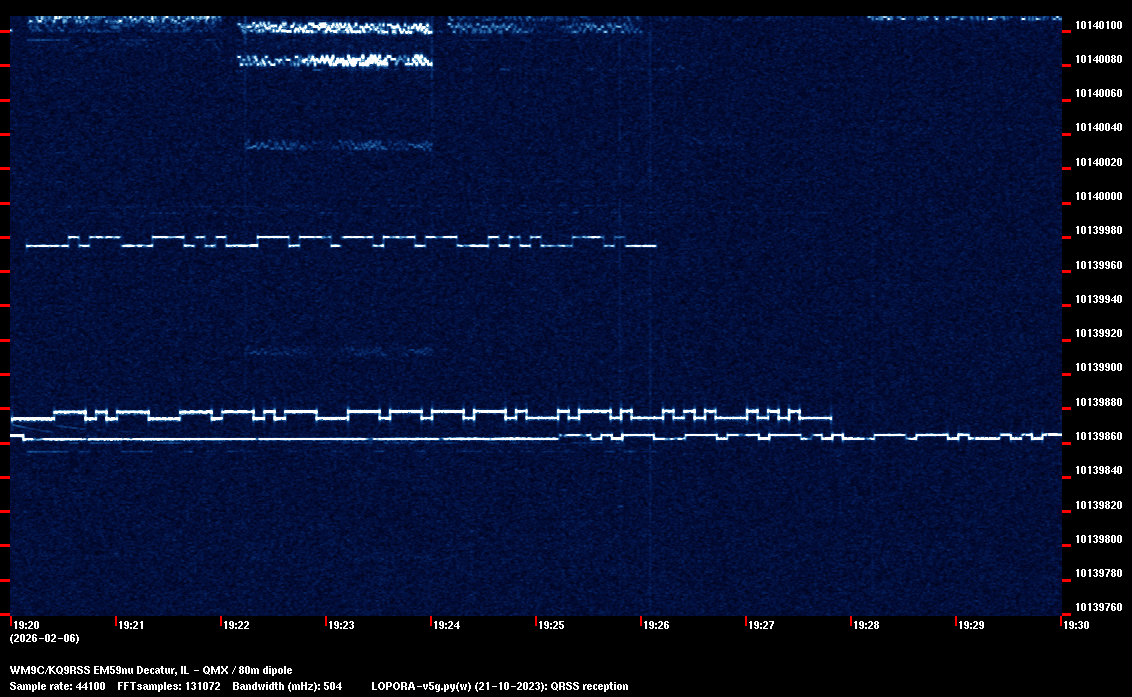Click the end of the trace near 10139970
This screenshot has width=1132, height=697.
coord(653,245)
